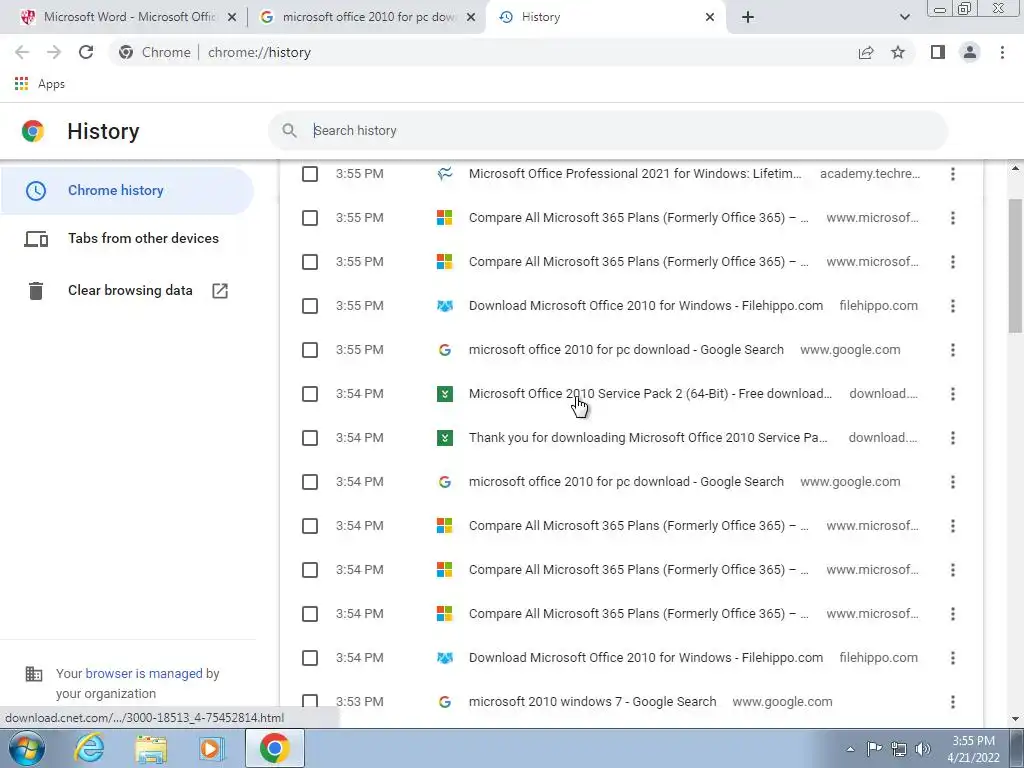This screenshot has width=1024, height=768.
Task: Open actions menu for 3:54 PM Google Search entry
Action: click(x=953, y=482)
